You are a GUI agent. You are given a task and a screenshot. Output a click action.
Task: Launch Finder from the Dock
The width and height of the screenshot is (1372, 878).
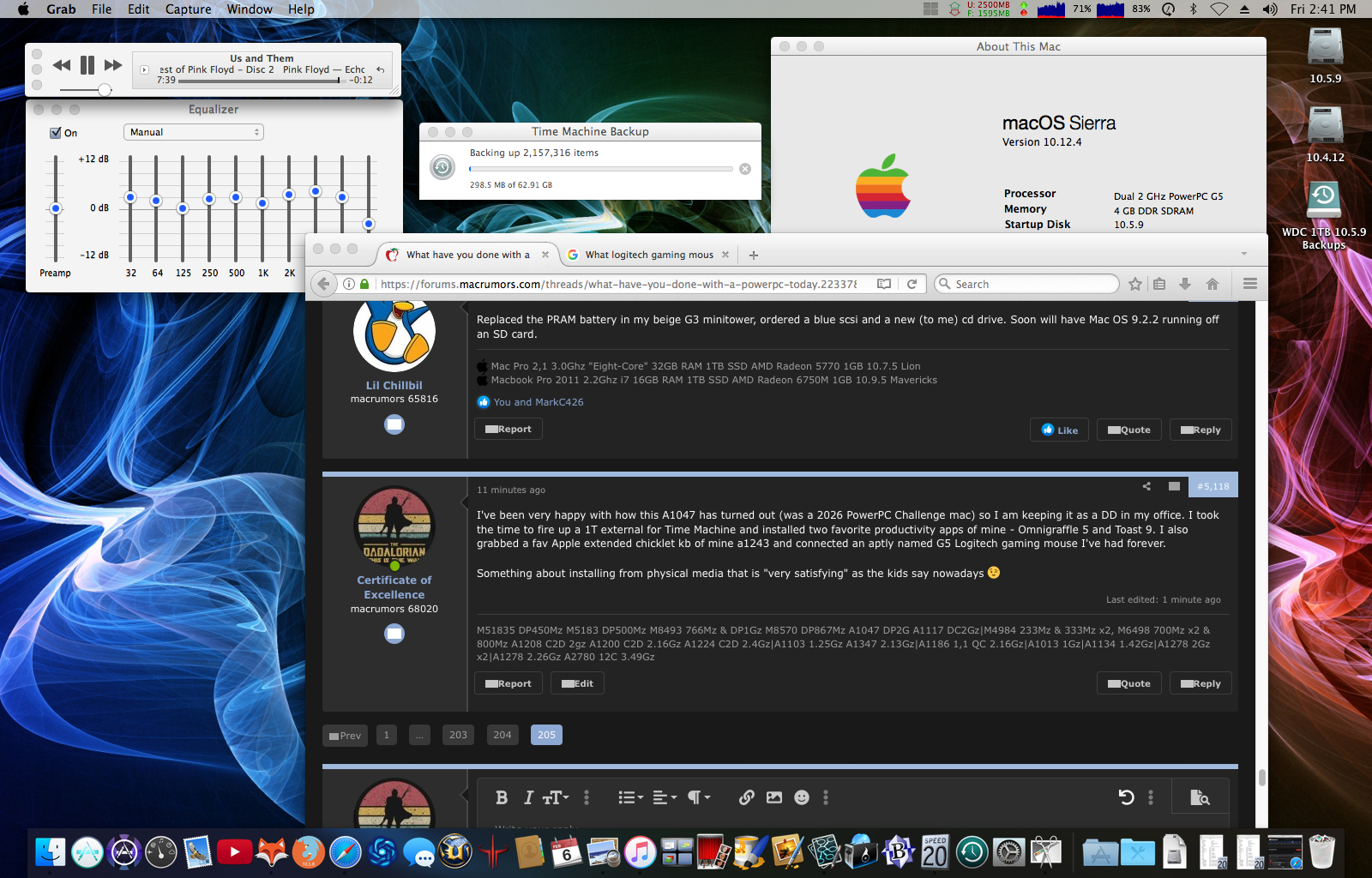click(x=51, y=852)
